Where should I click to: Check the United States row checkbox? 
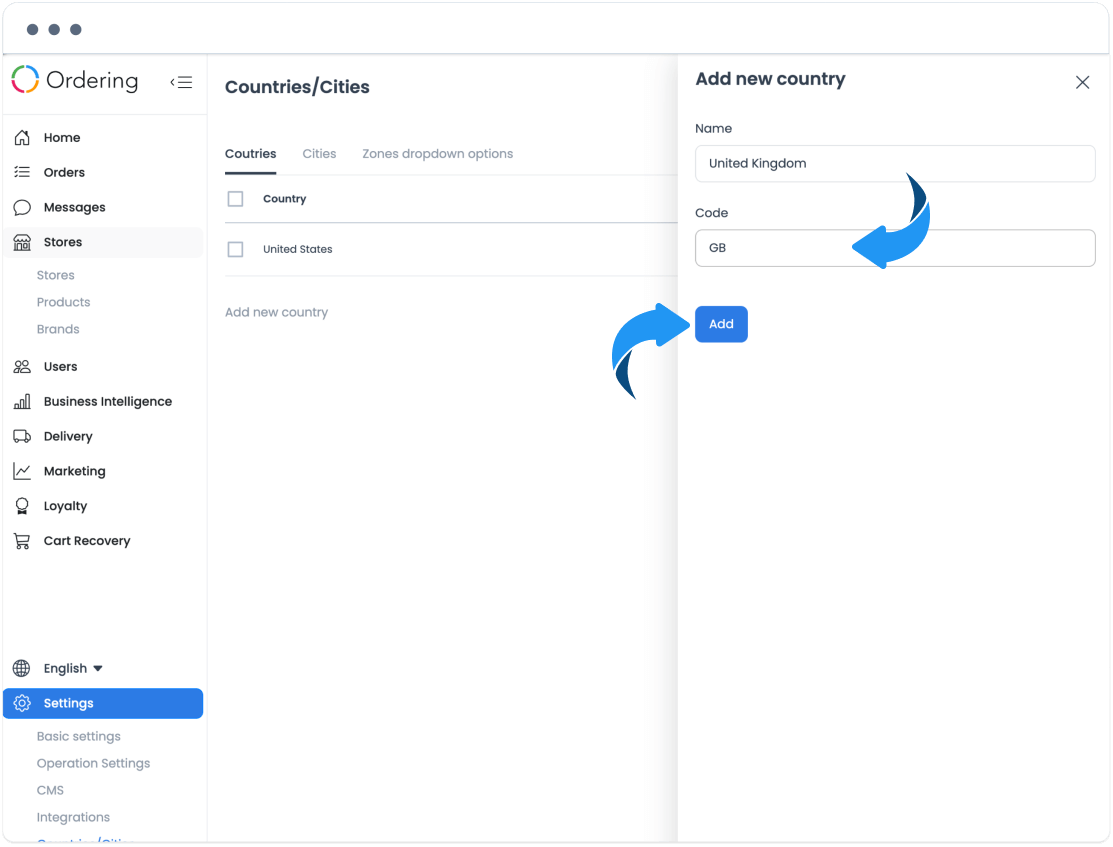coord(236,249)
